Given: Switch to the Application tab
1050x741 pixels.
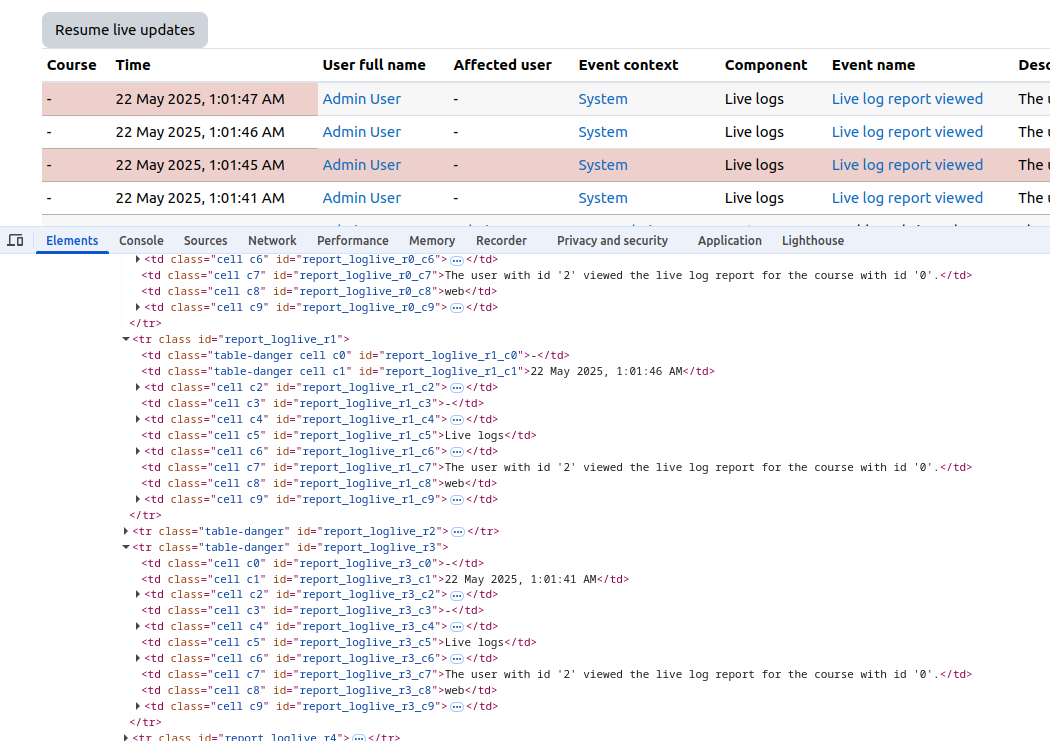Looking at the screenshot, I should 730,240.
